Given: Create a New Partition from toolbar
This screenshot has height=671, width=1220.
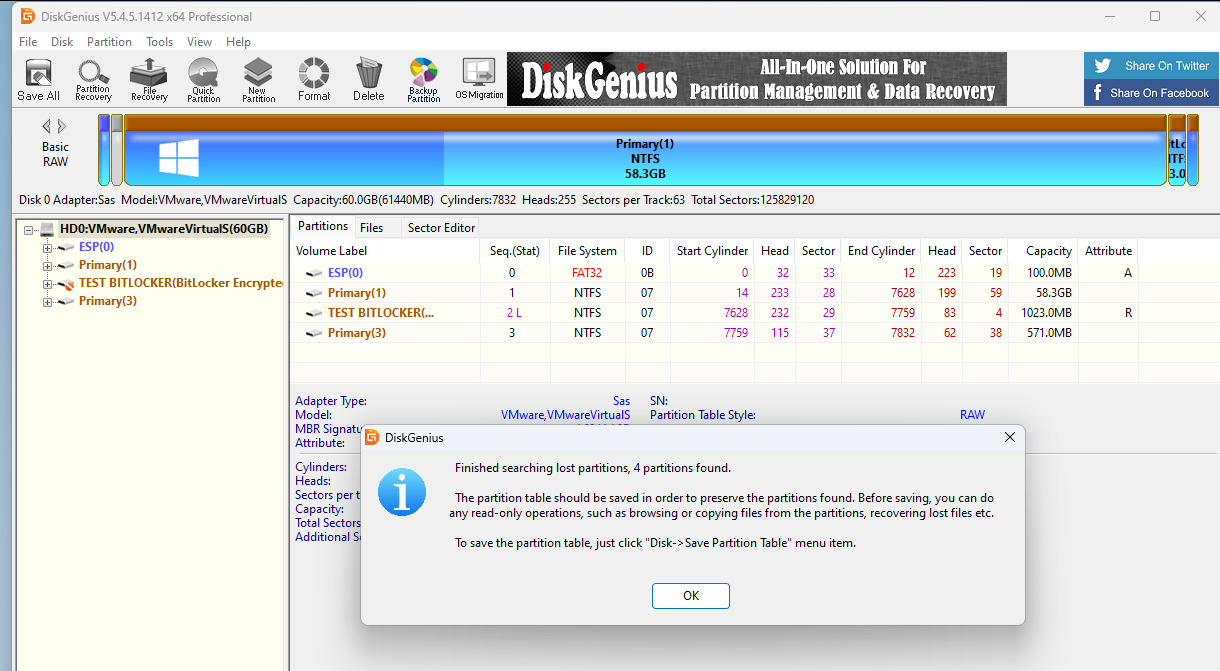Looking at the screenshot, I should click(x=258, y=80).
